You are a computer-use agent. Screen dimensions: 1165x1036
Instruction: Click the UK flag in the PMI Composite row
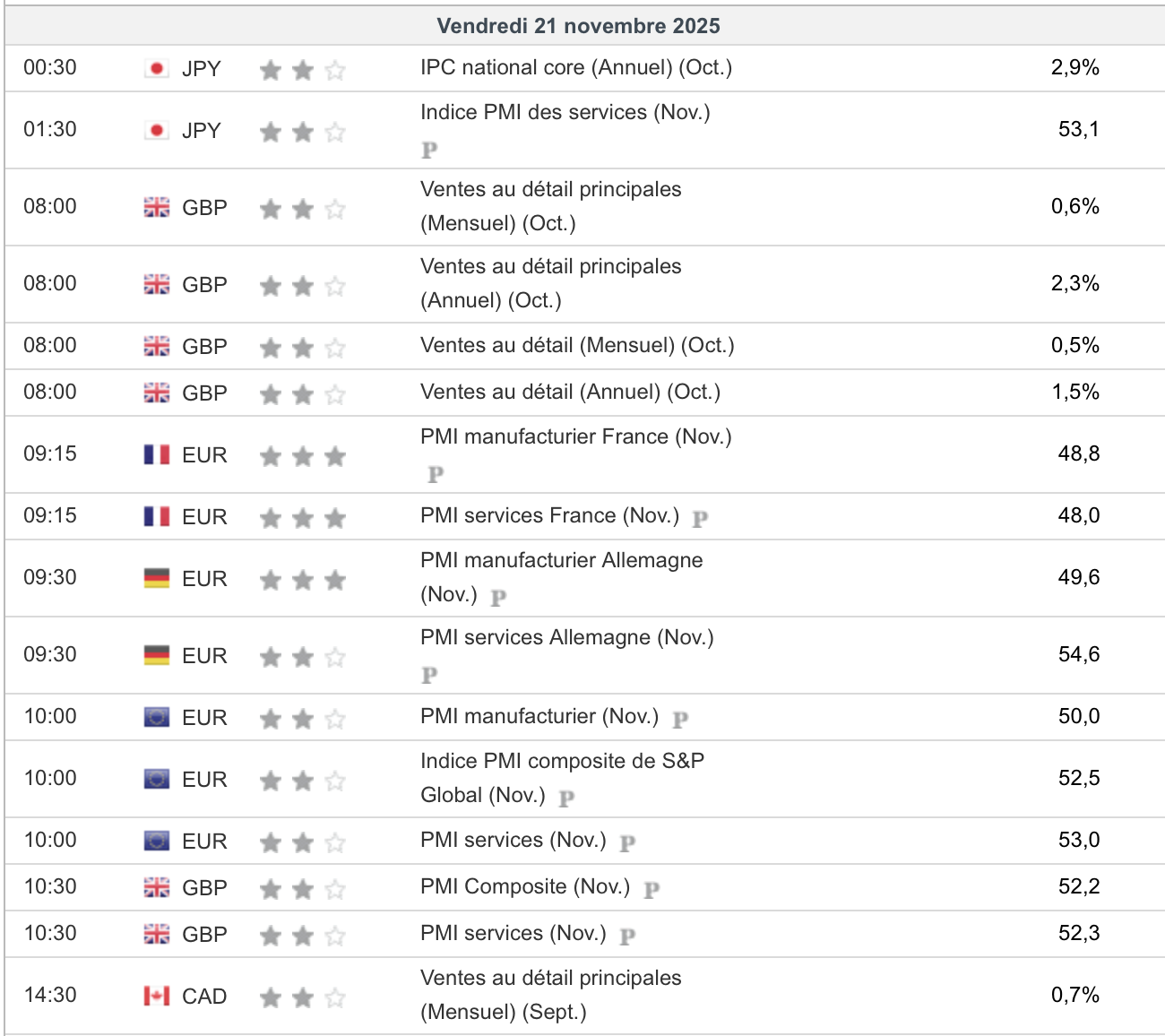(x=157, y=887)
